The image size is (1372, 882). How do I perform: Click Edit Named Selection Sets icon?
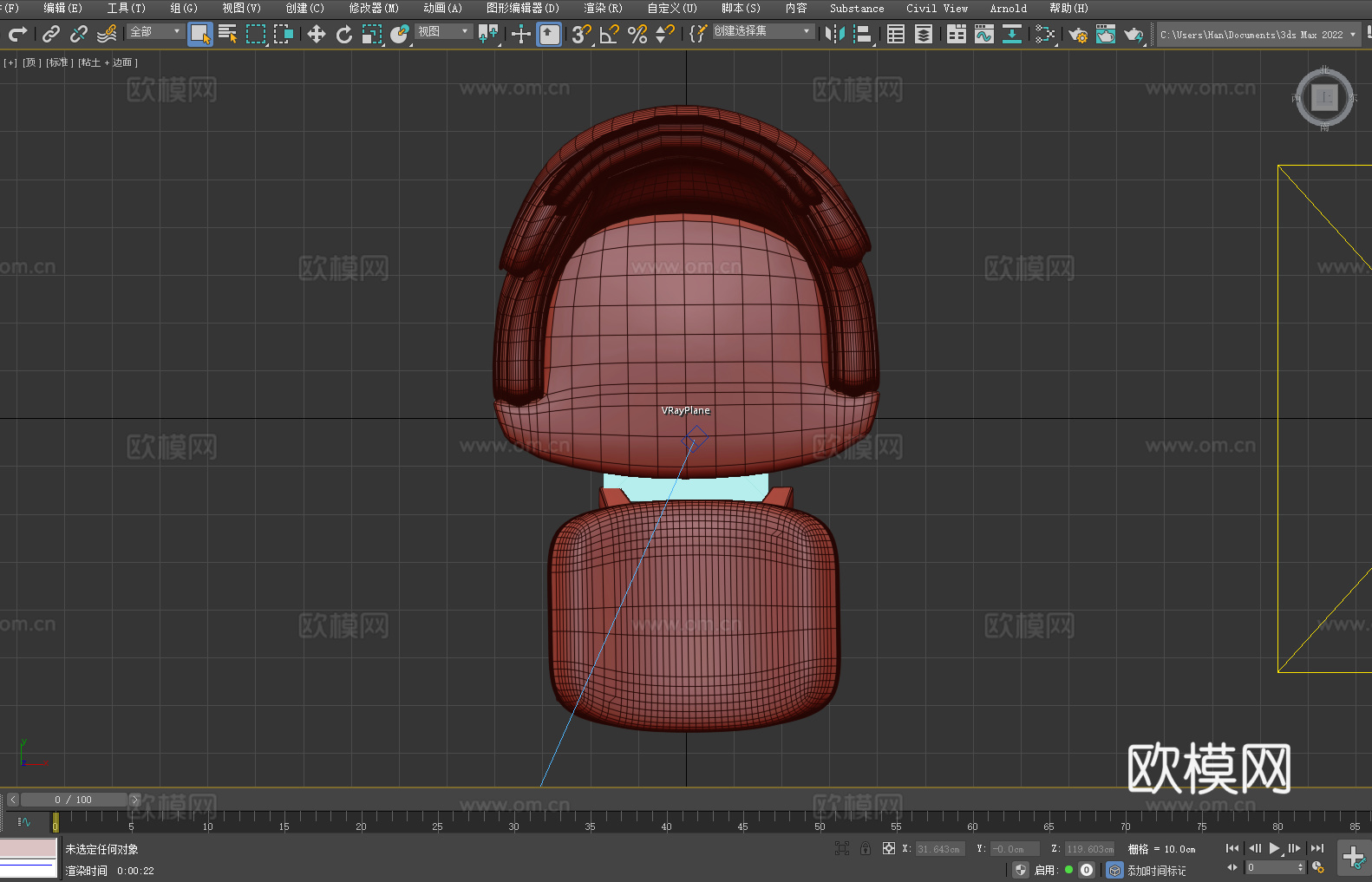point(698,34)
